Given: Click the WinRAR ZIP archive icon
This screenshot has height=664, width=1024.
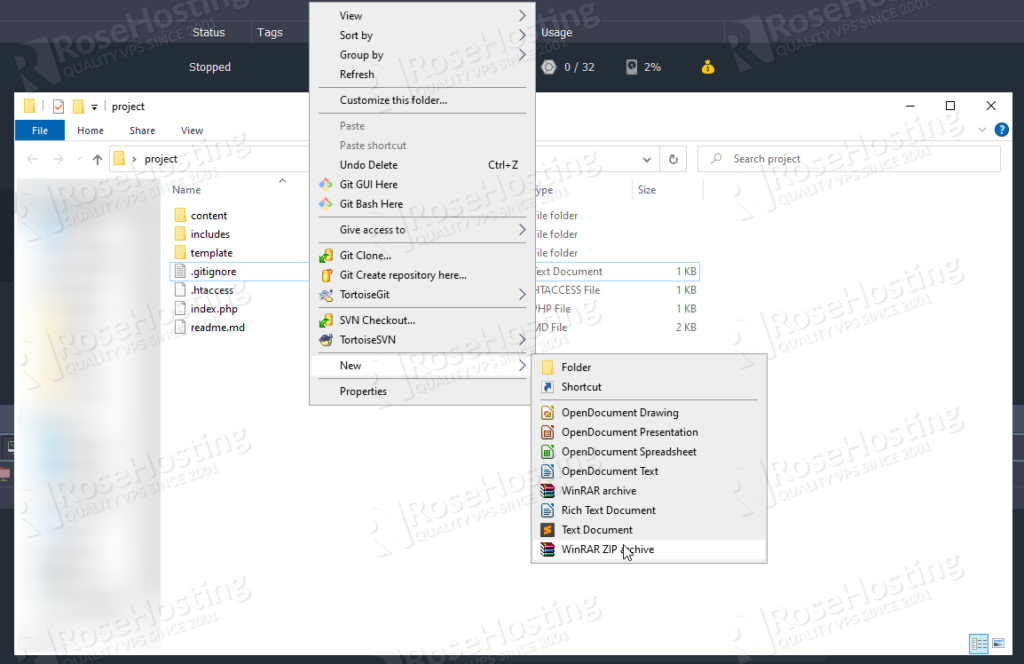Looking at the screenshot, I should pos(548,549).
